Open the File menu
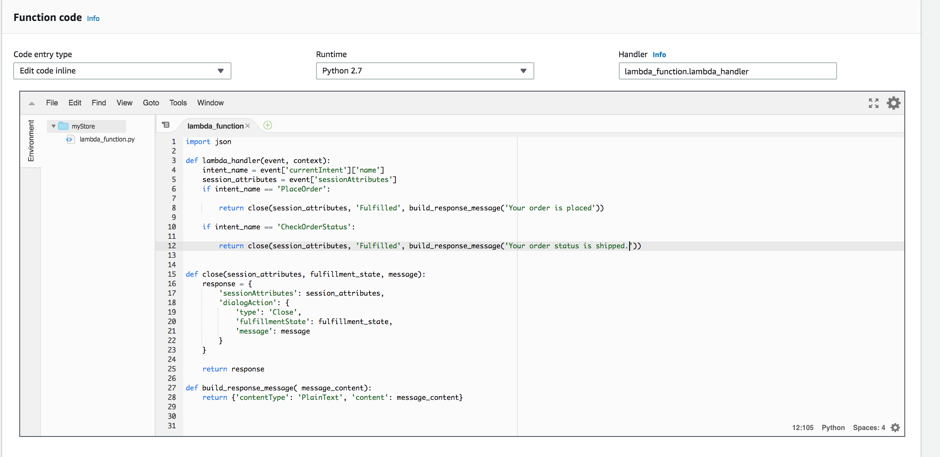The width and height of the screenshot is (940, 457). coord(52,103)
